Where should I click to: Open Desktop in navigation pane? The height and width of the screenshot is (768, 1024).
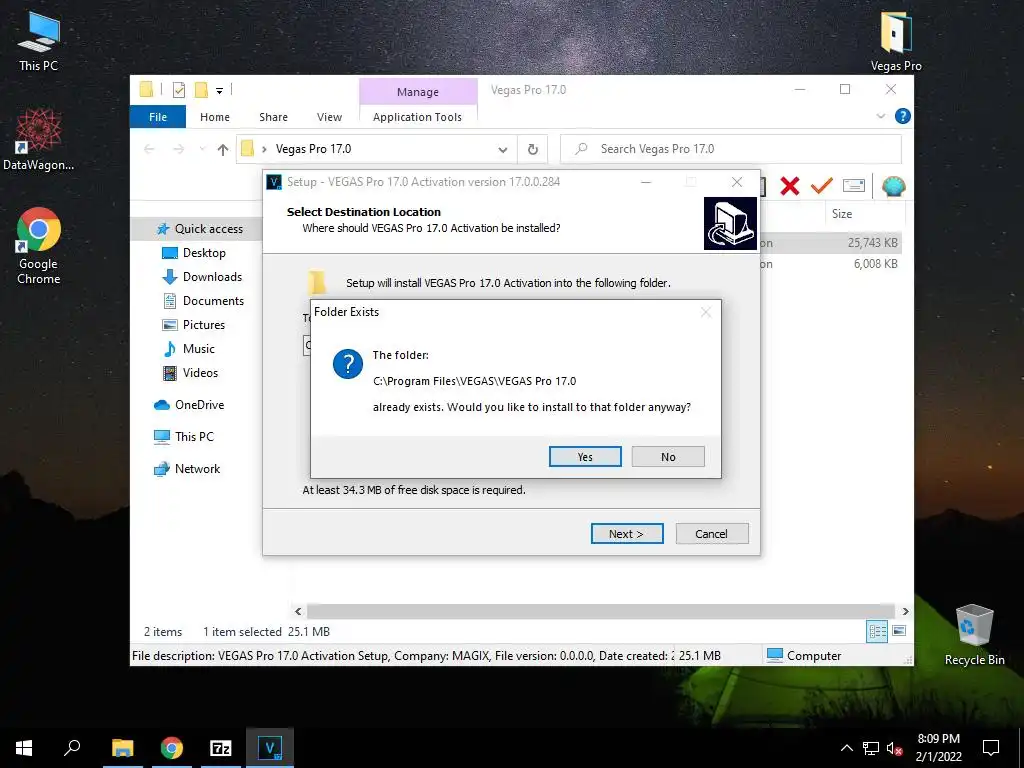click(204, 253)
